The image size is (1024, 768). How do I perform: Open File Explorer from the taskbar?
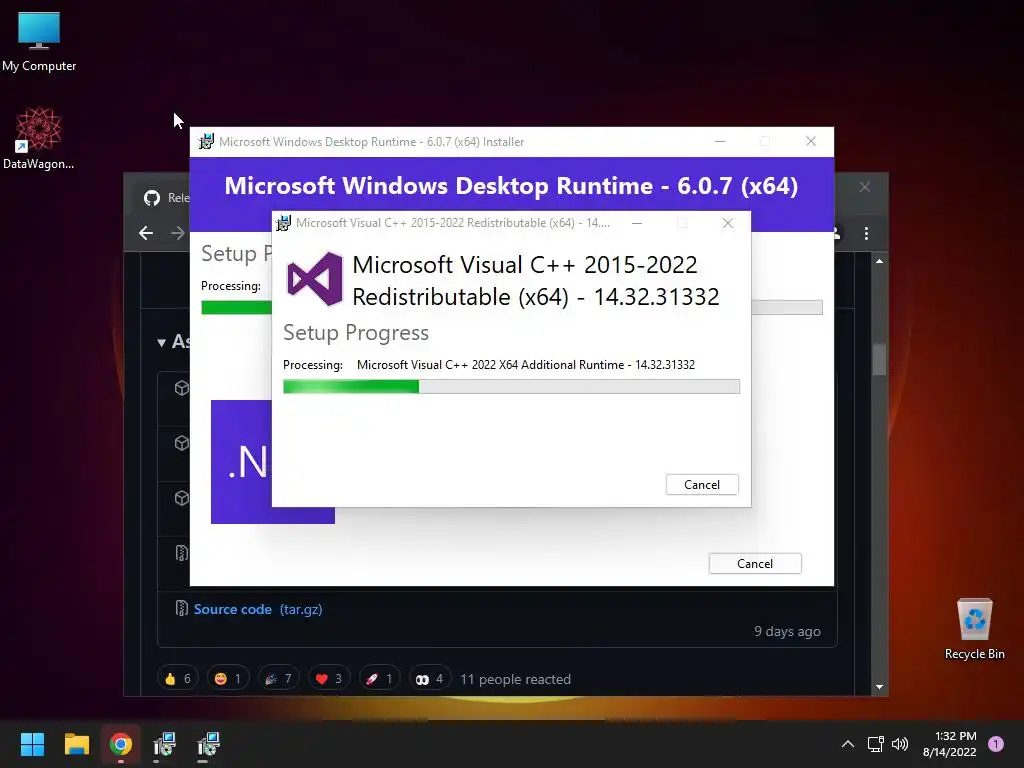tap(76, 744)
